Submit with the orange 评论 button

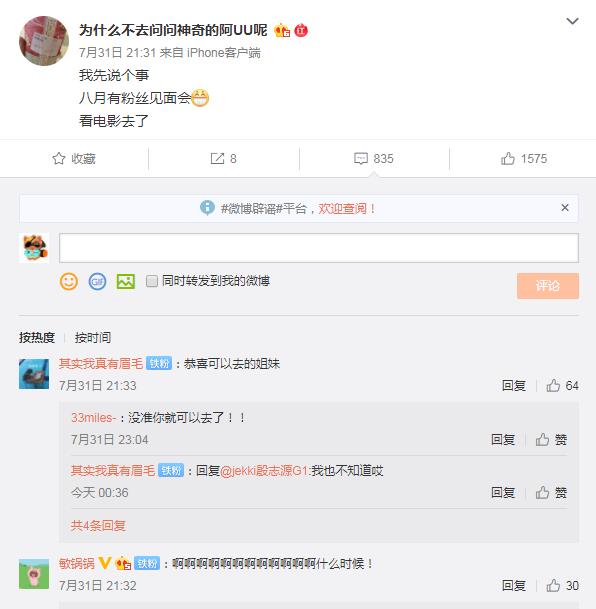[547, 286]
